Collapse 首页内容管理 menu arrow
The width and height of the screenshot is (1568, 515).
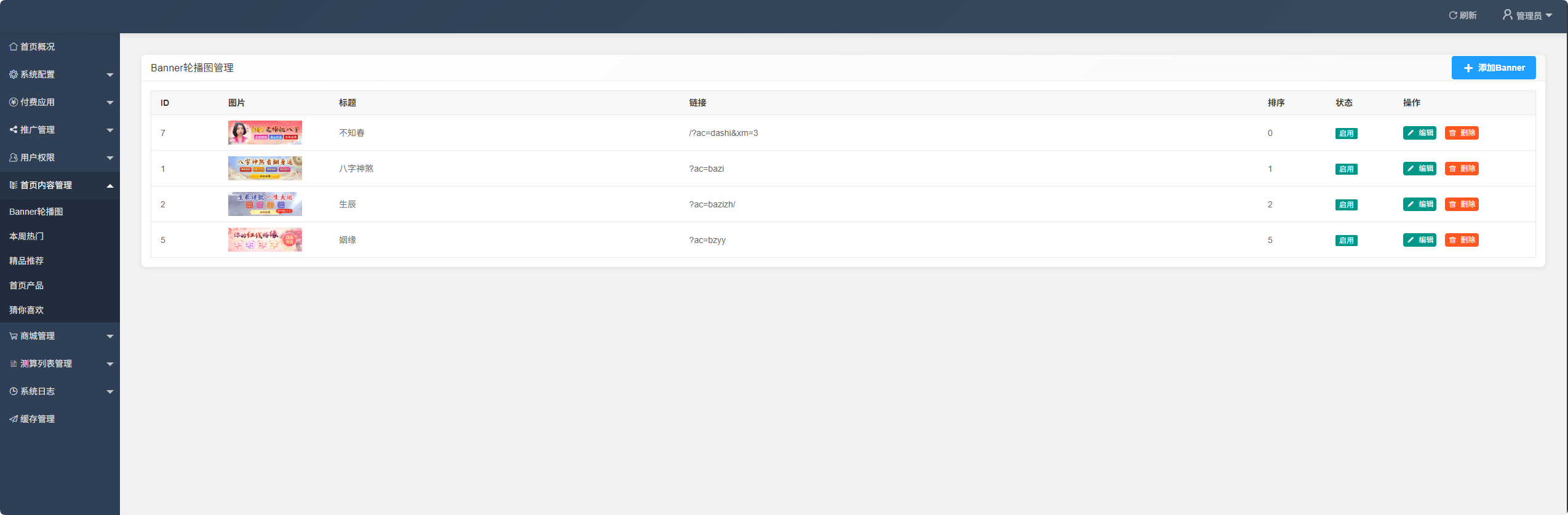110,186
